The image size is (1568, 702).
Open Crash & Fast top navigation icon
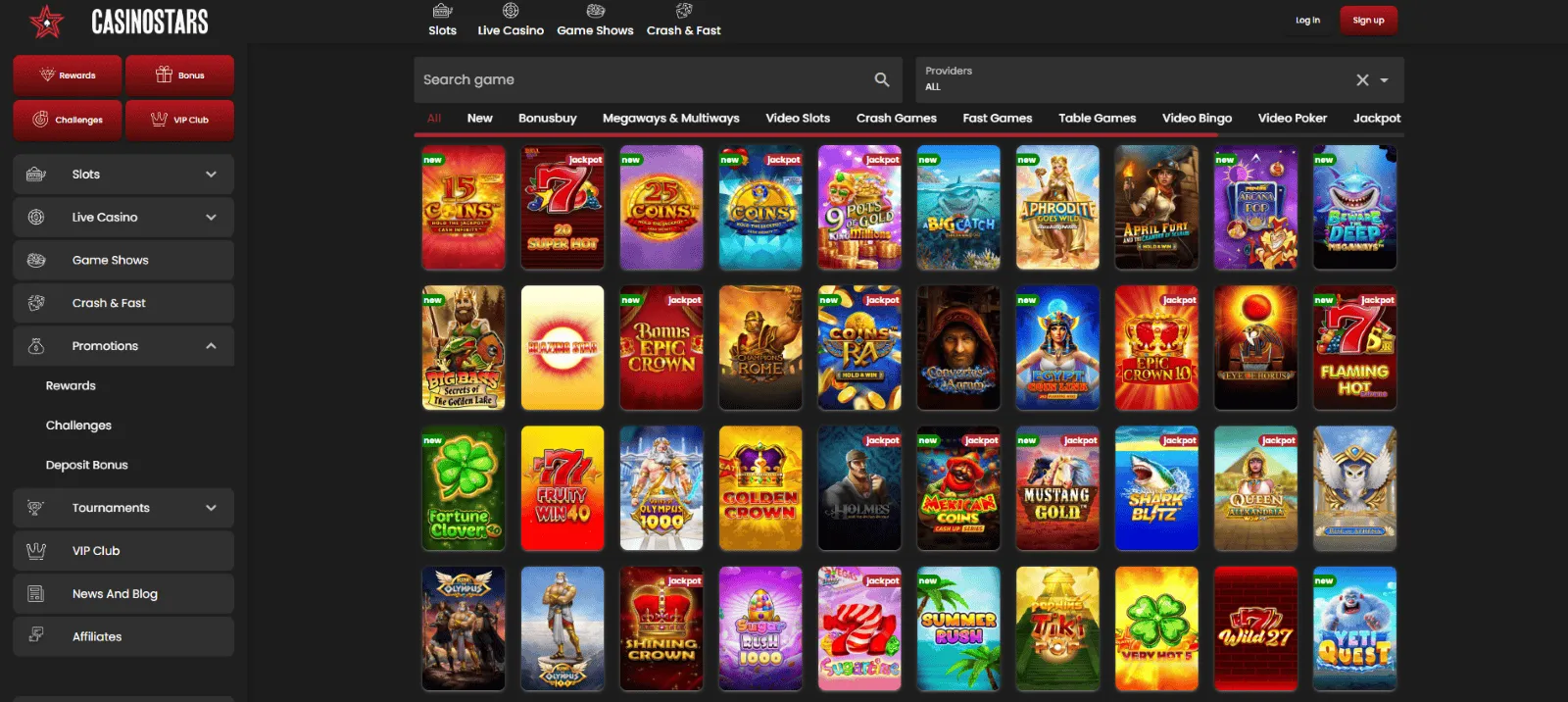tap(684, 12)
